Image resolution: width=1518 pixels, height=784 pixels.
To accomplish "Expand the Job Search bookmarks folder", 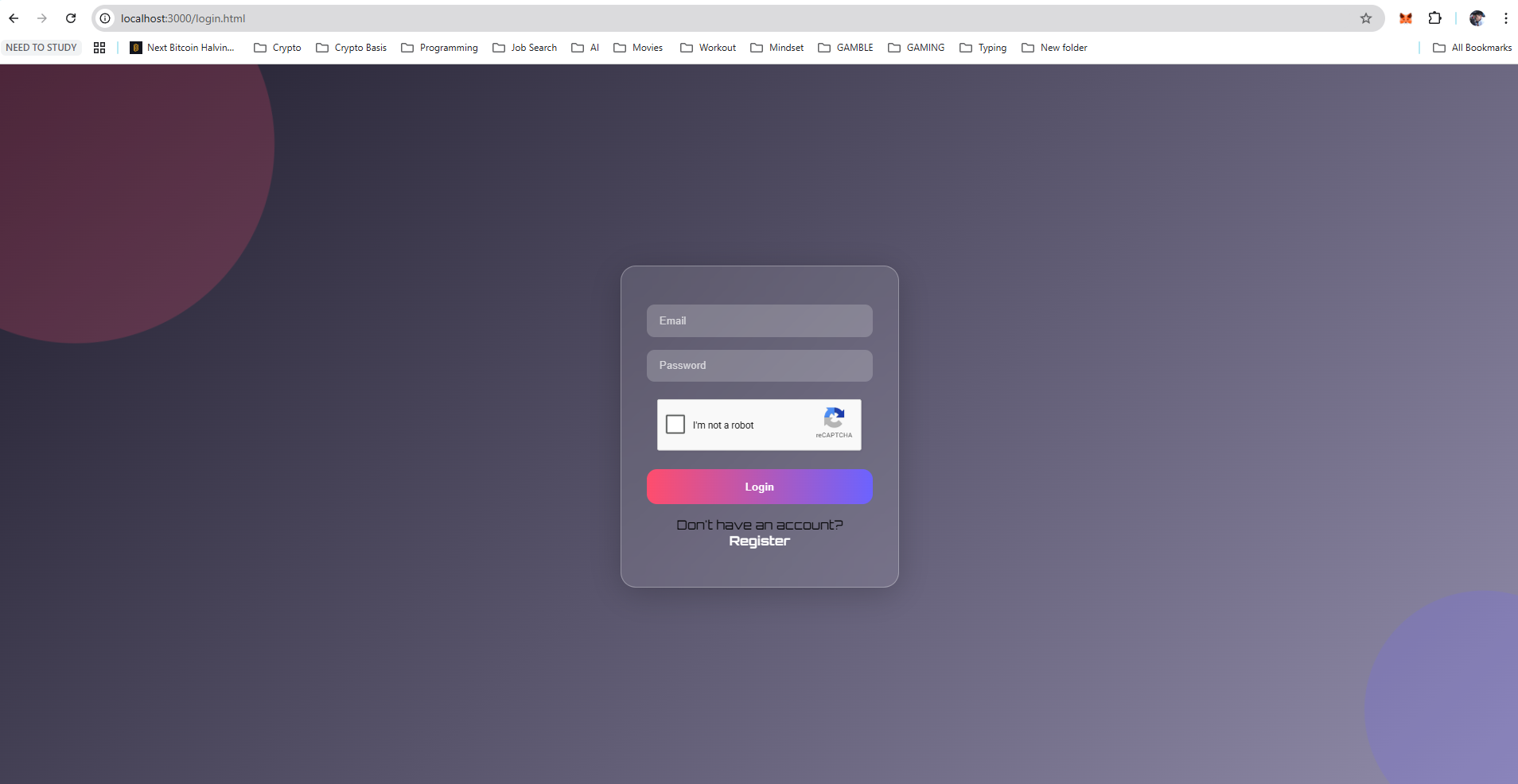I will coord(525,48).
